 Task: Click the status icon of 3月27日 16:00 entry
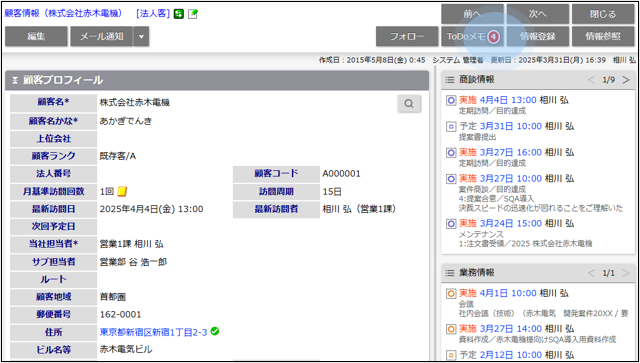point(451,153)
